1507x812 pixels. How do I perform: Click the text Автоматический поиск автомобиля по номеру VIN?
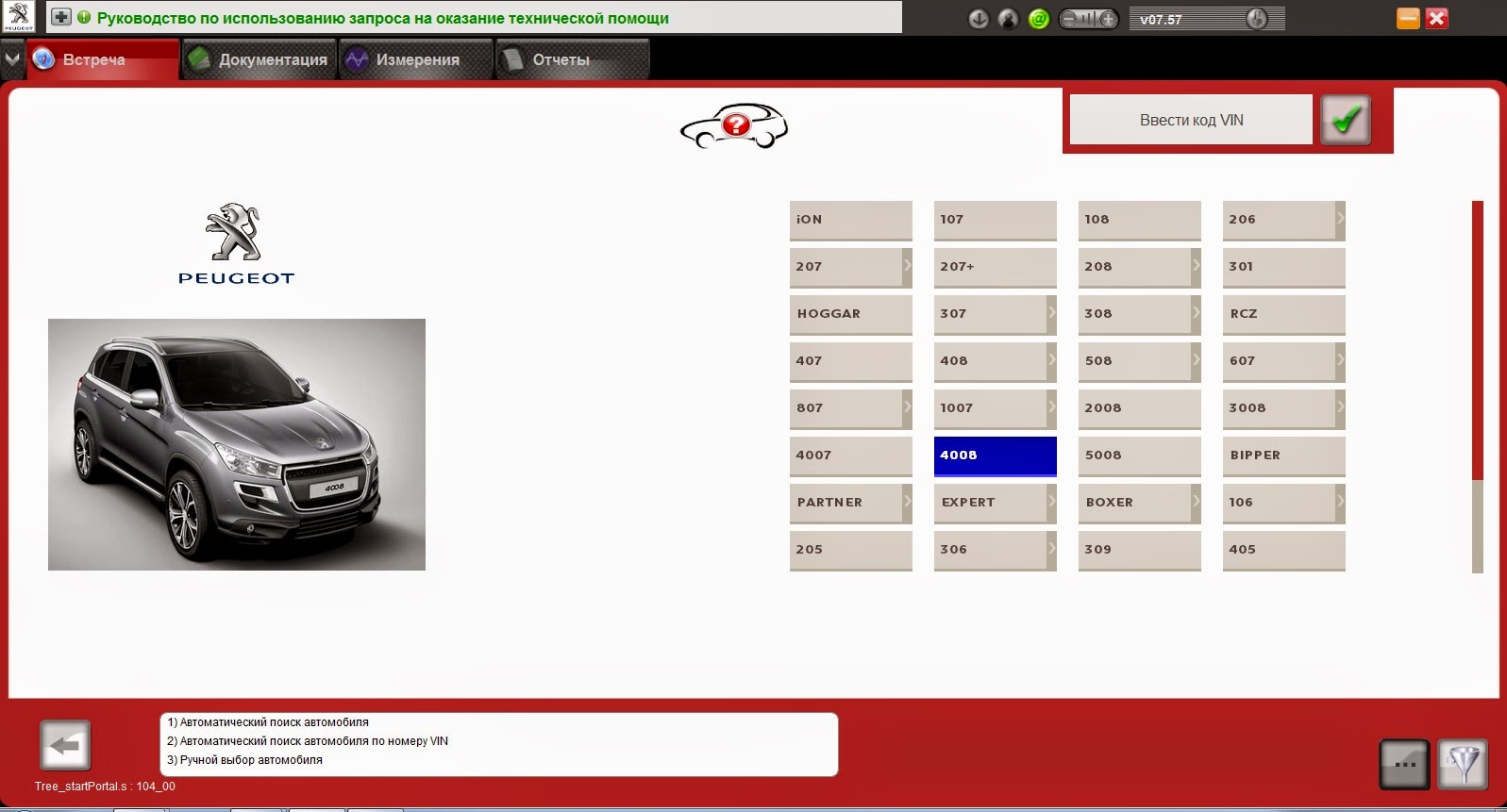point(314,741)
